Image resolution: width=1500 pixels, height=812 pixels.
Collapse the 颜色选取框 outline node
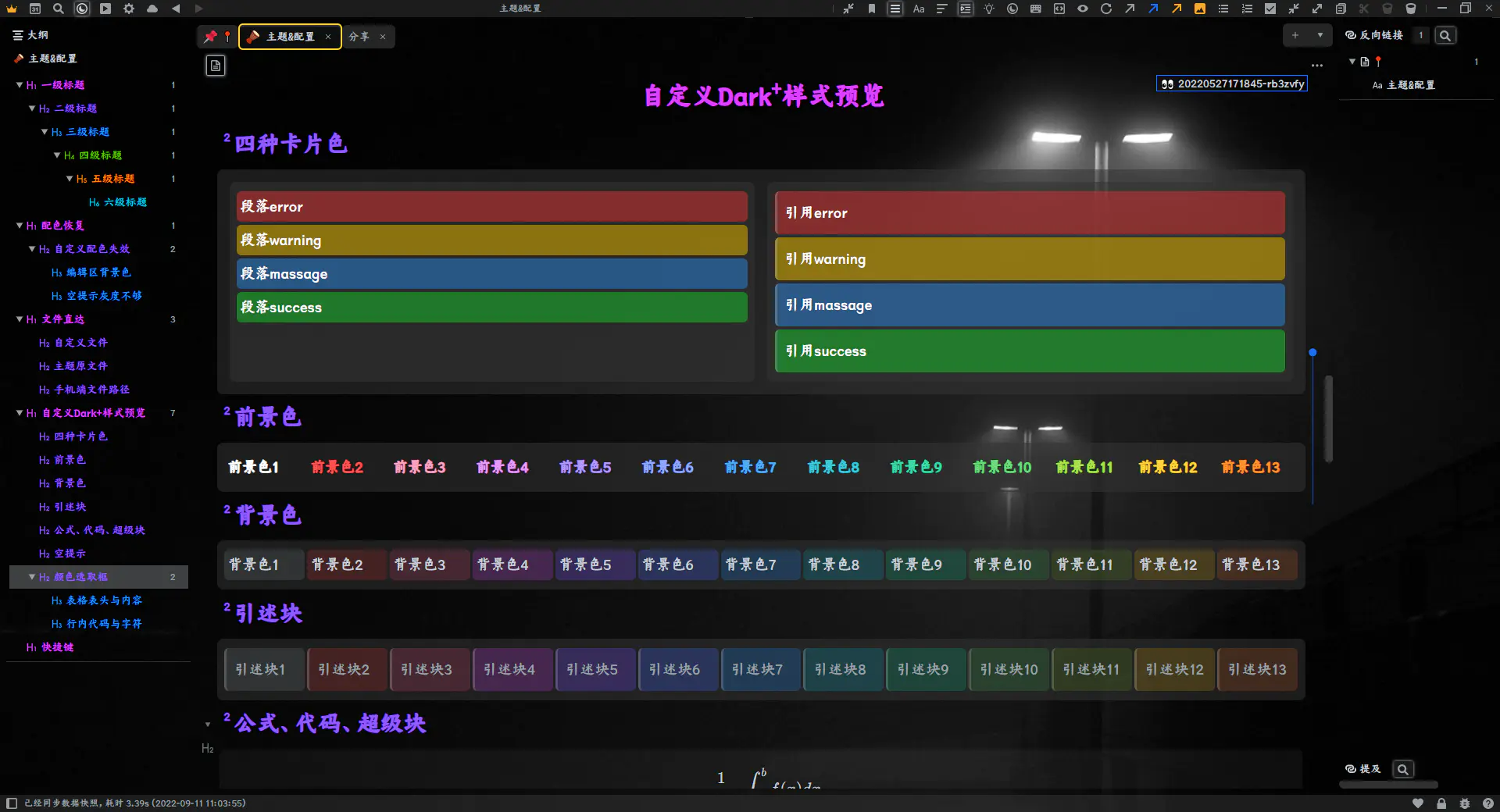click(32, 577)
